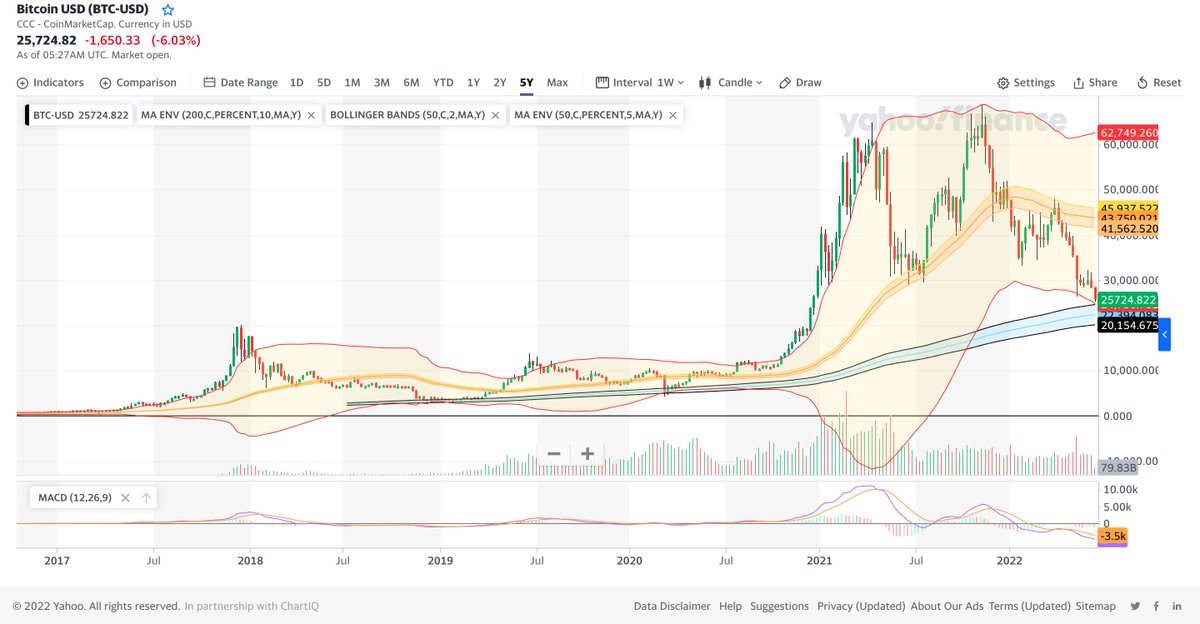Select the 1Y range
This screenshot has height=624, width=1200.
(x=474, y=83)
